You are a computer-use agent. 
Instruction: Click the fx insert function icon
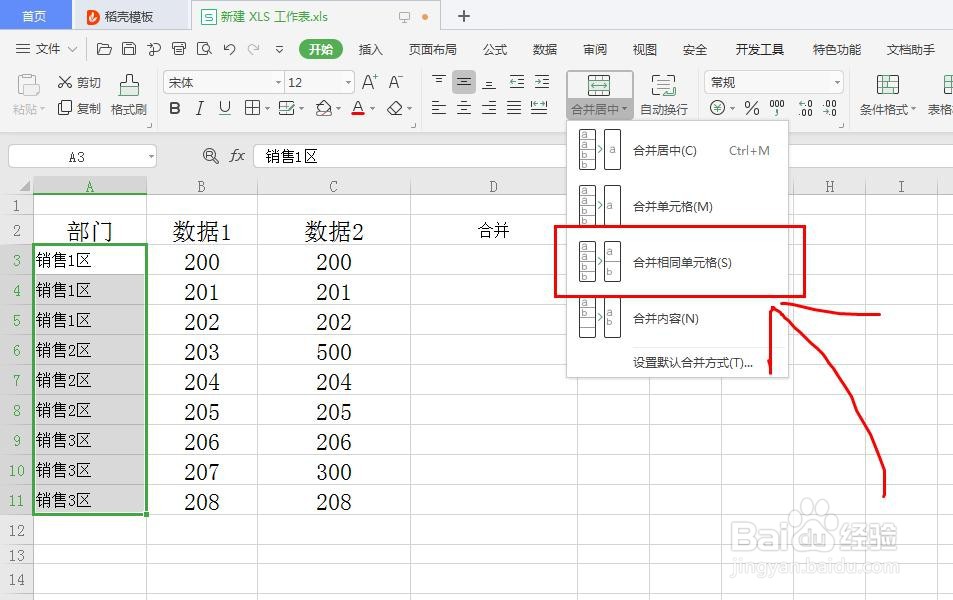pos(237,156)
